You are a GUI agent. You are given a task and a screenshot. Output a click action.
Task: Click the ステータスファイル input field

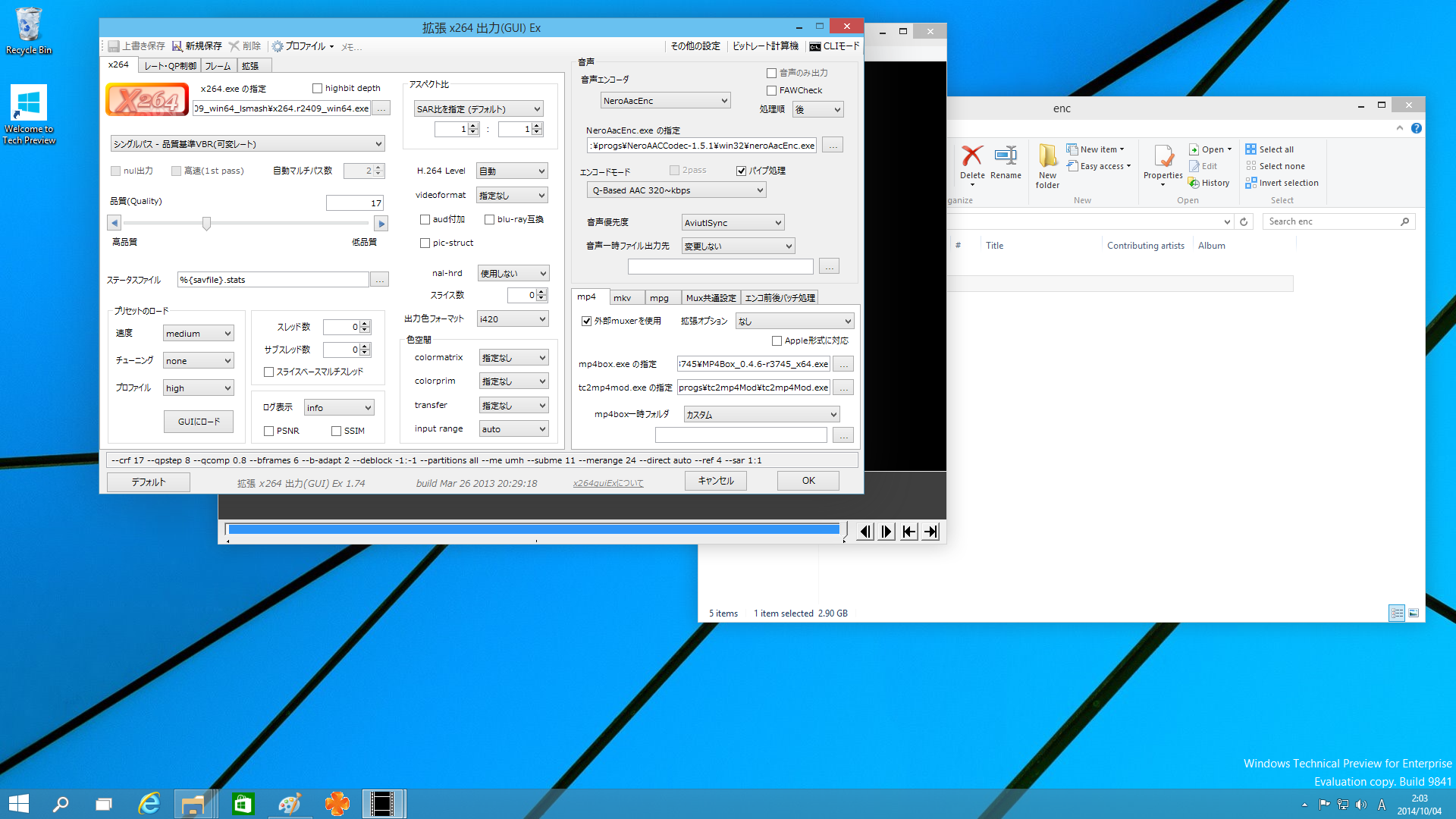[x=274, y=280]
